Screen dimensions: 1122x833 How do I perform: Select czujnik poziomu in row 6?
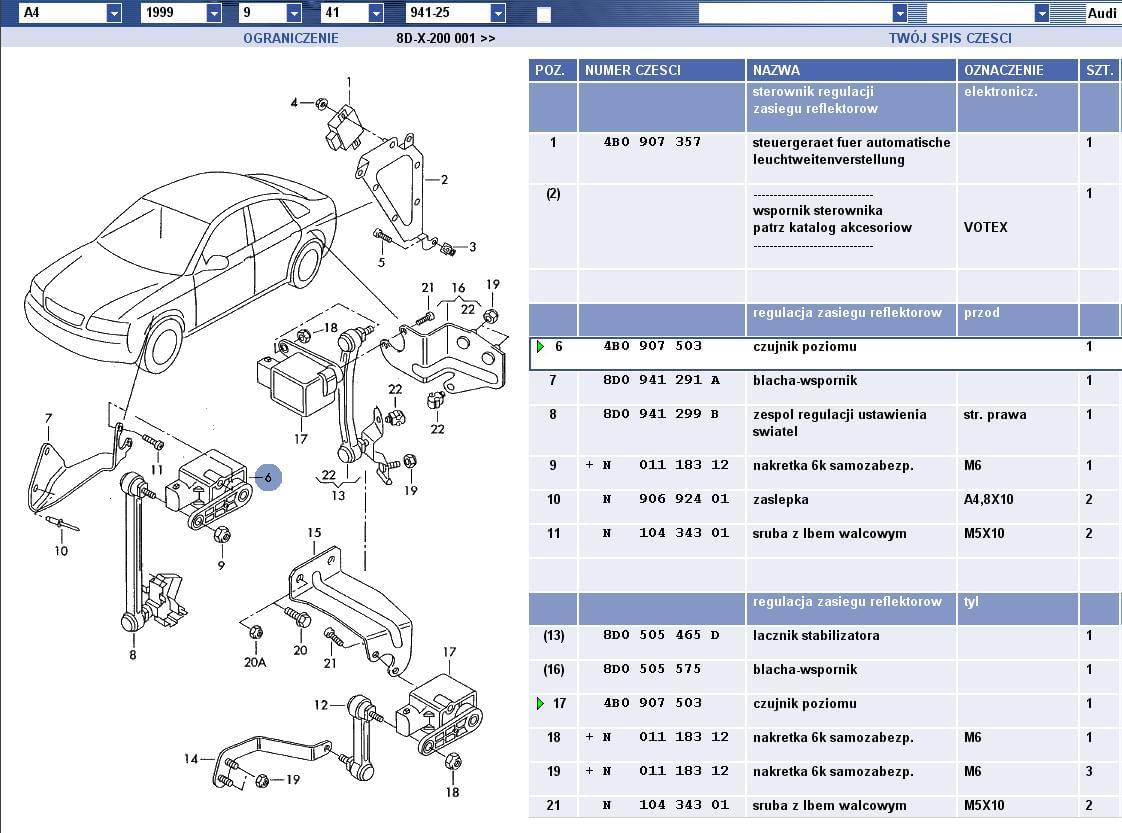point(804,346)
